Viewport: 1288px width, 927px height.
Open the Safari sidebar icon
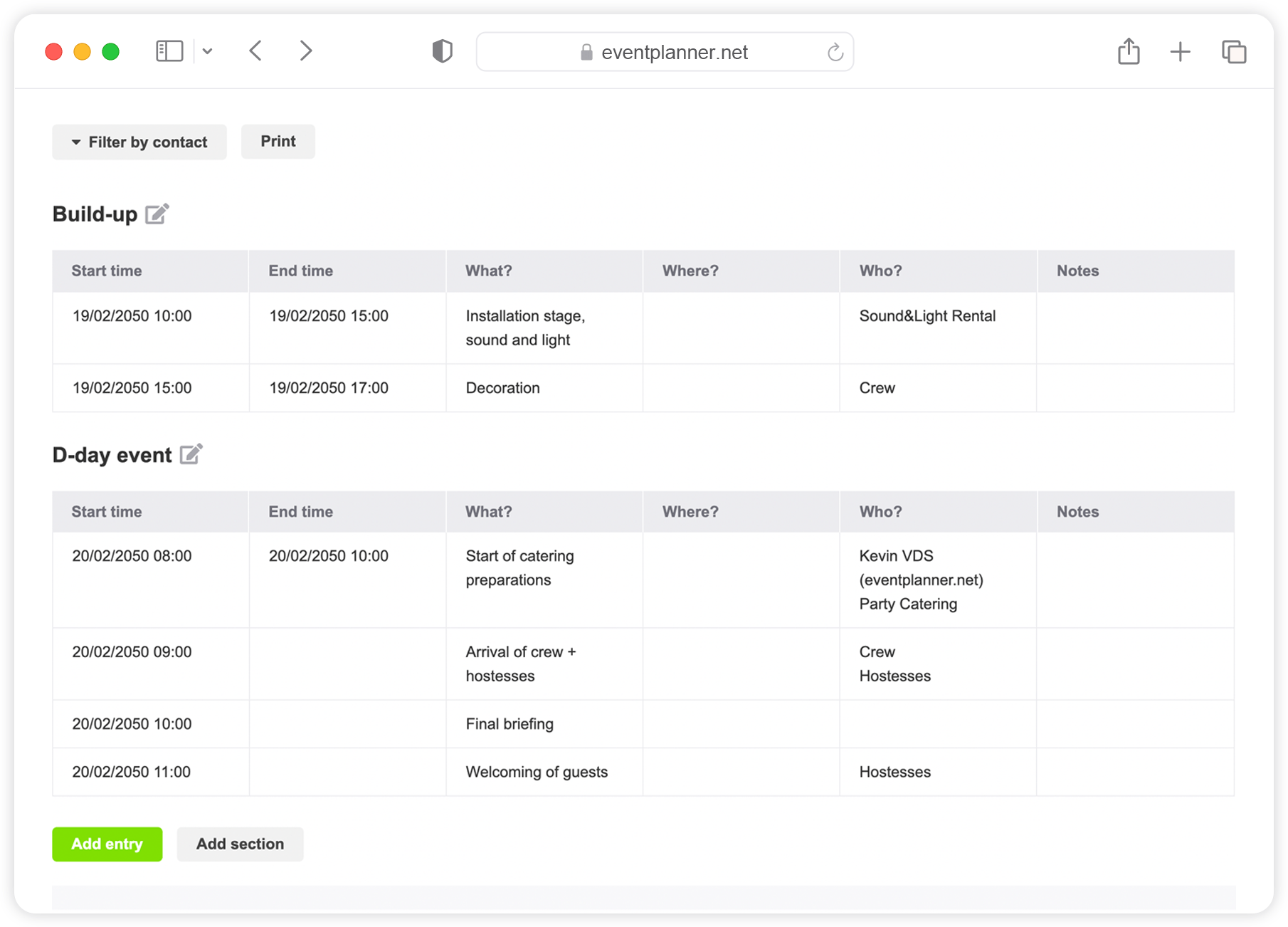pyautogui.click(x=169, y=51)
